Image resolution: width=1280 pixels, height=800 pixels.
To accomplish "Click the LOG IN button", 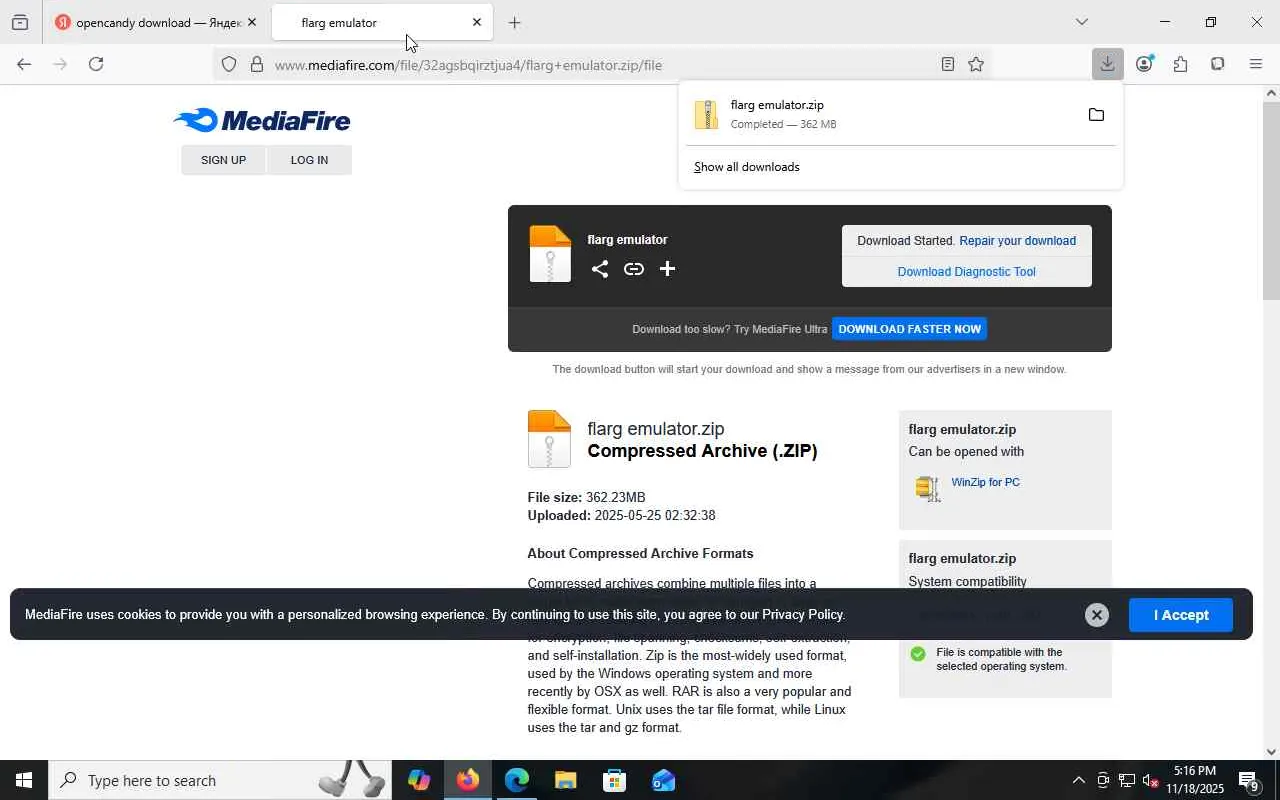I will pos(309,160).
